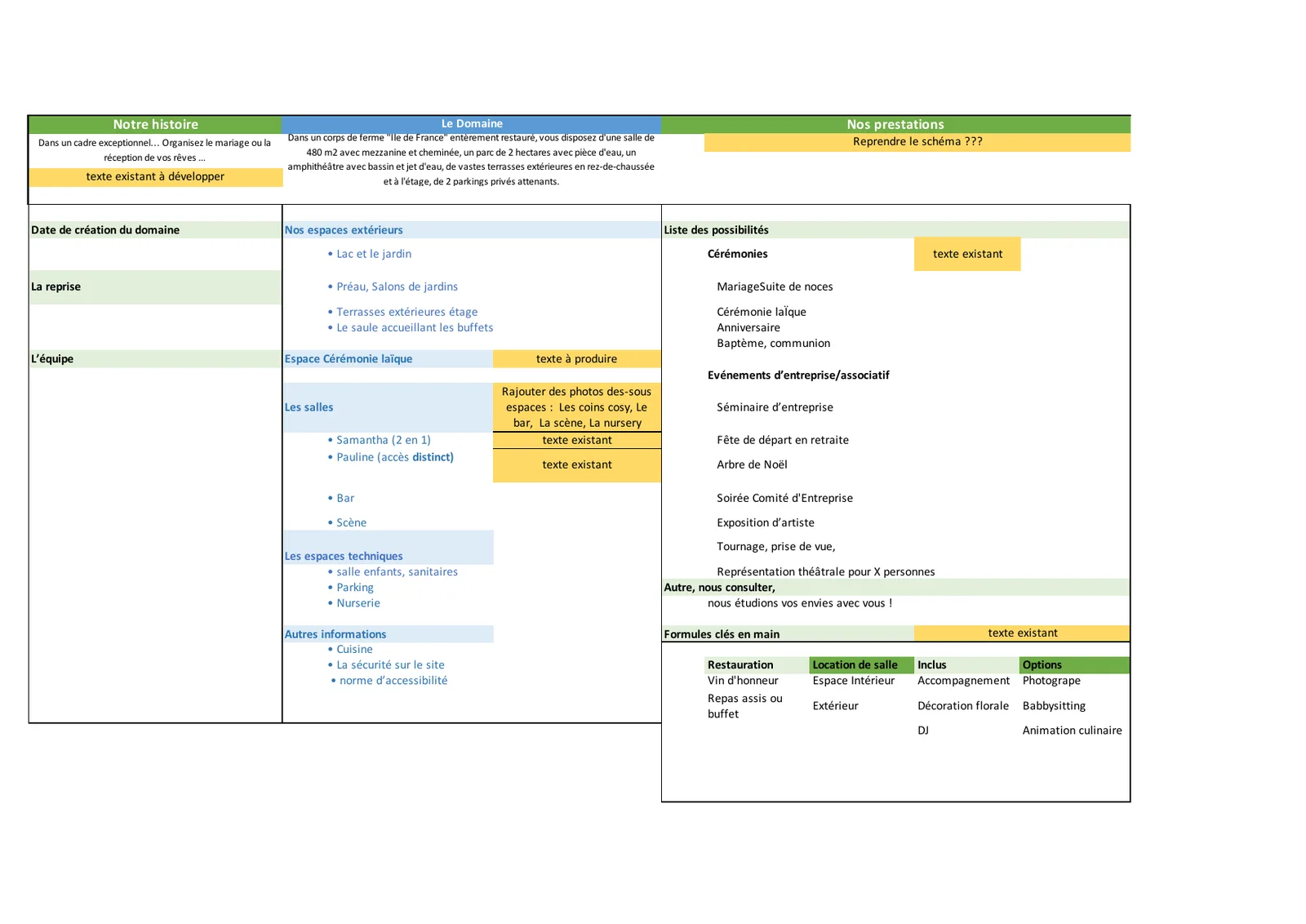Select the 'texte existant à développer' cell

click(155, 177)
